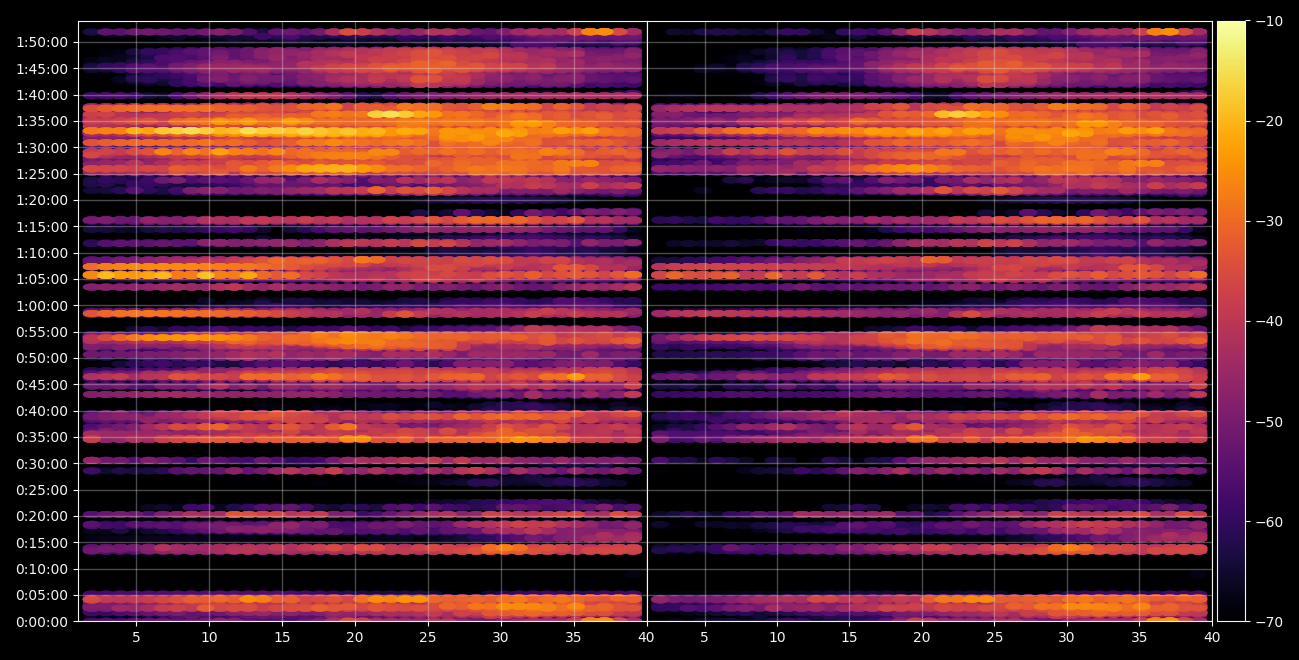Click the 0:50:00 y-axis tick label
The height and width of the screenshot is (660, 1299).
42,358
